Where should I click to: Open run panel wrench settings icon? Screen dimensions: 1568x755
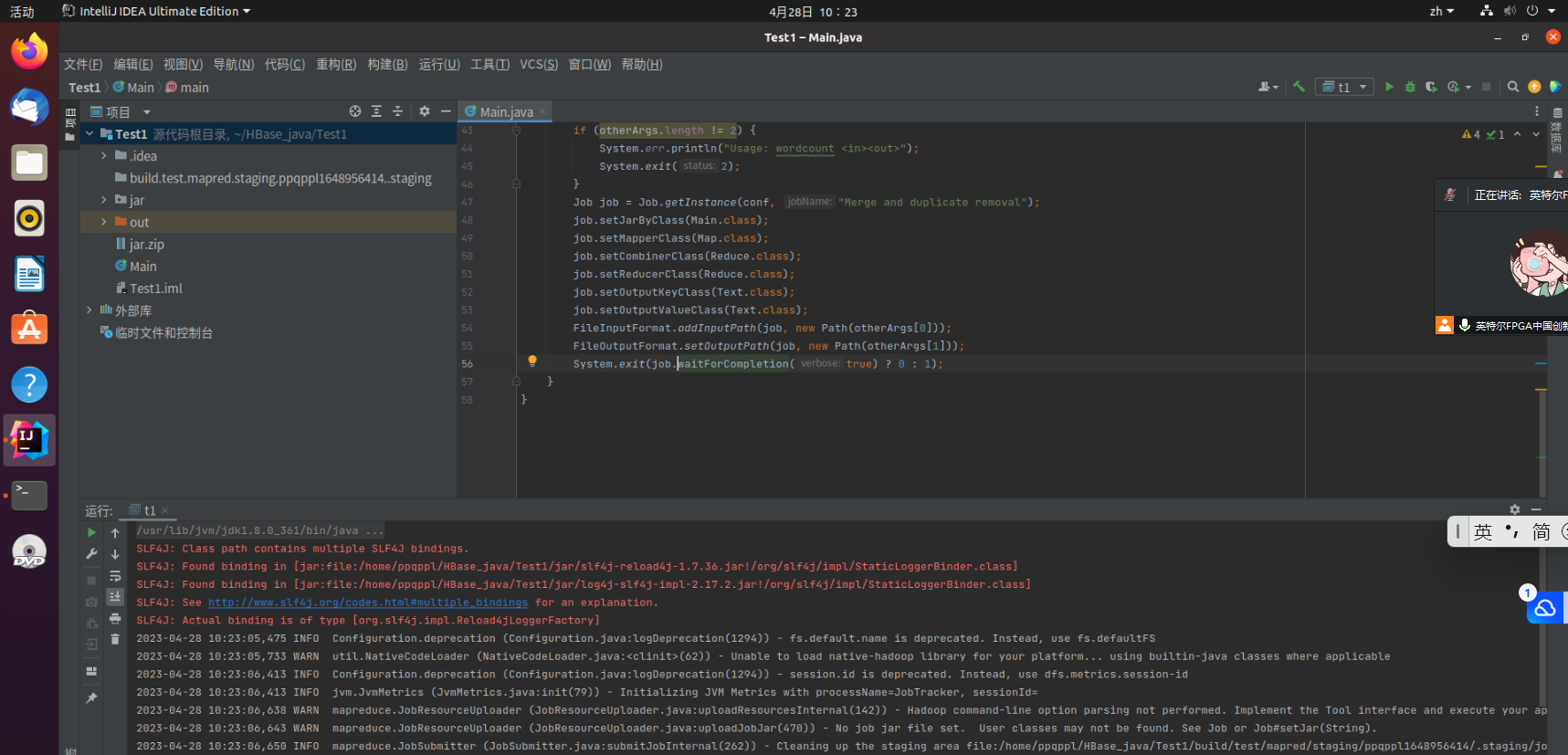click(91, 554)
